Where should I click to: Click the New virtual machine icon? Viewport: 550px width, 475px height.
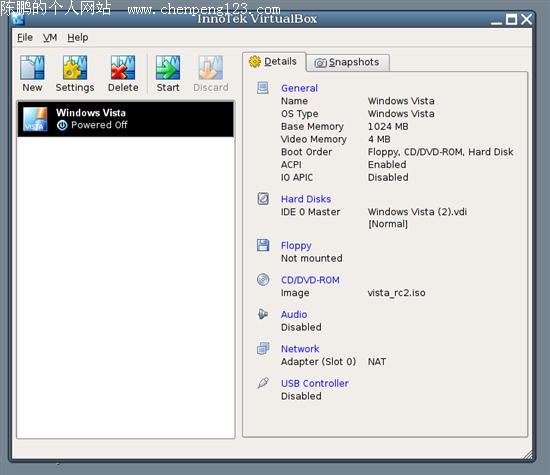(32, 67)
